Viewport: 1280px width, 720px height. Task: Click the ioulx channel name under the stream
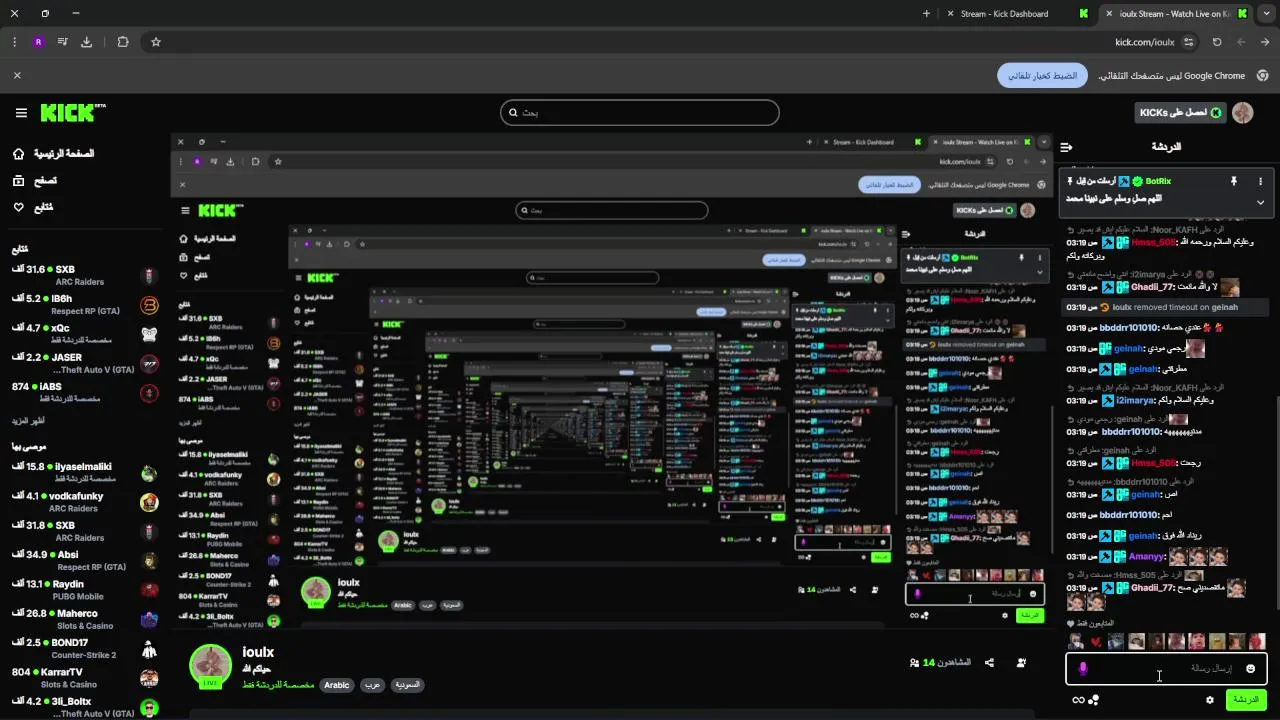tap(258, 652)
